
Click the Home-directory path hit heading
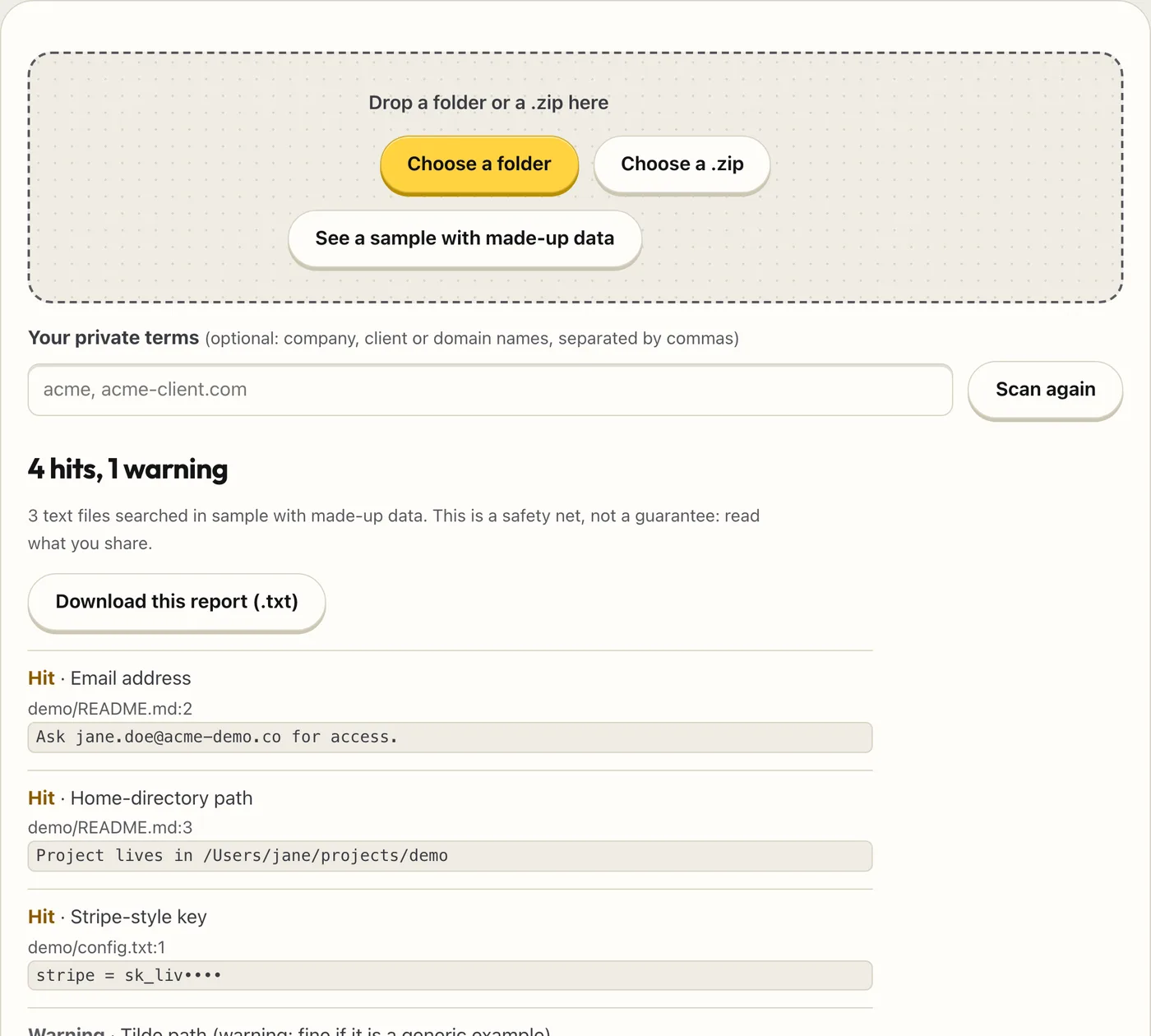point(141,798)
